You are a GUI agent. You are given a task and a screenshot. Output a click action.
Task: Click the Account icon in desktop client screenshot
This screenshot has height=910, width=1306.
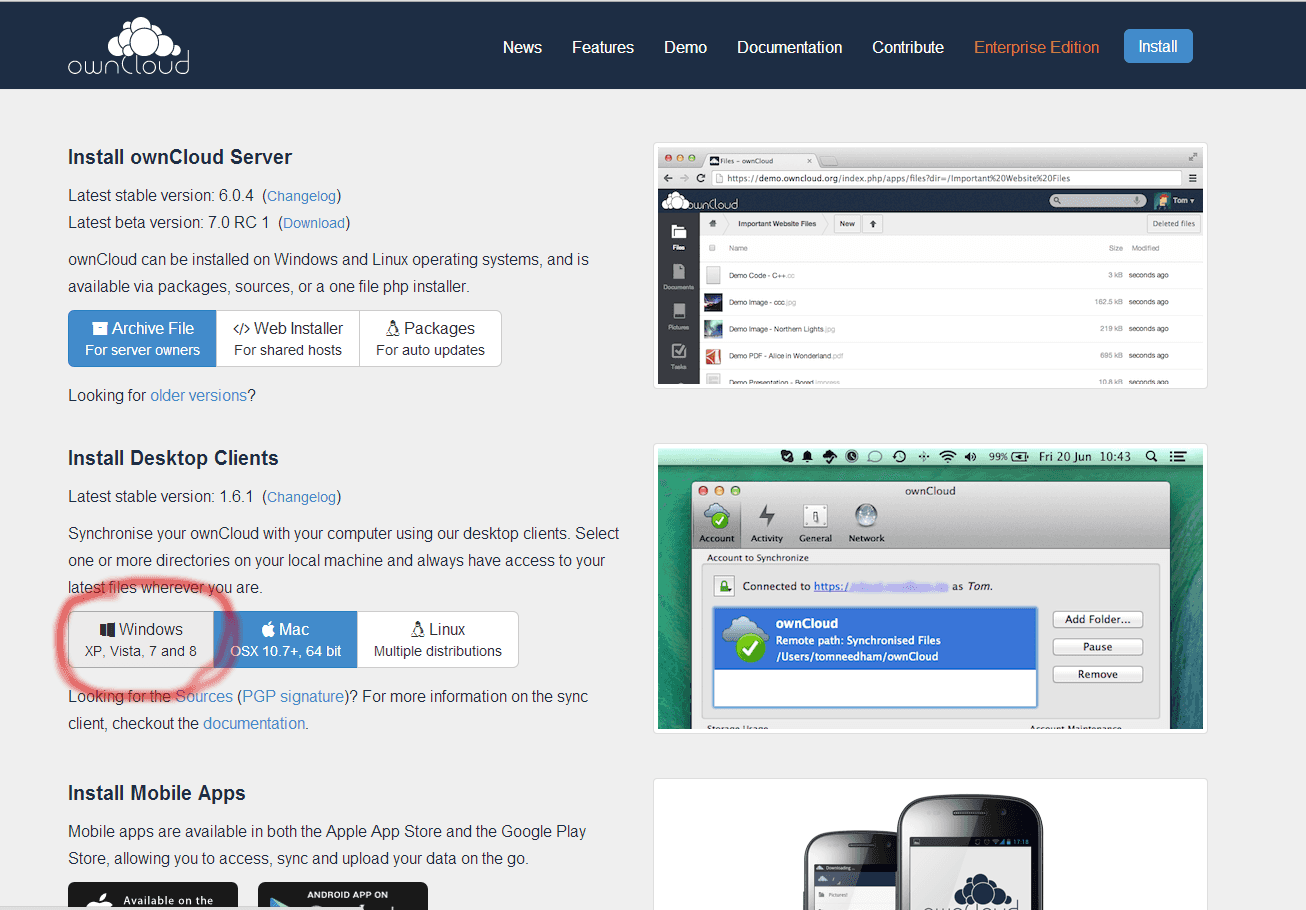717,521
